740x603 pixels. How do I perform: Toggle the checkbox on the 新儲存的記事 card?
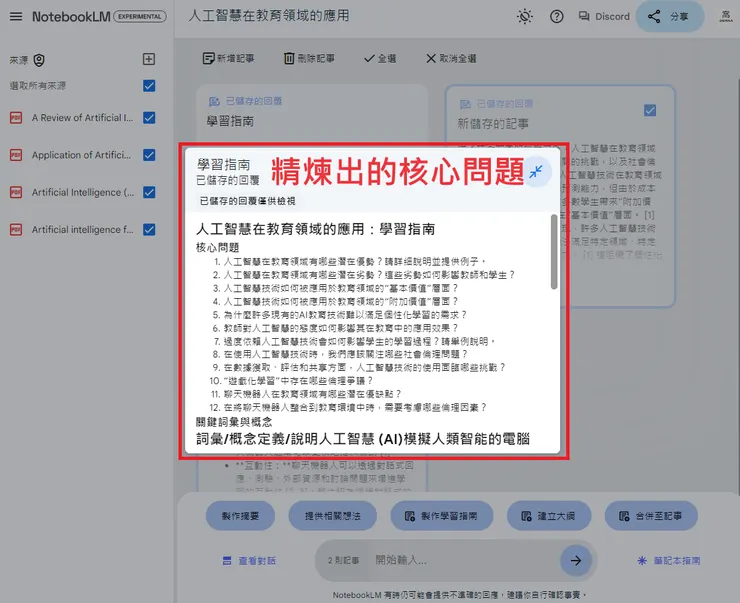[x=650, y=110]
